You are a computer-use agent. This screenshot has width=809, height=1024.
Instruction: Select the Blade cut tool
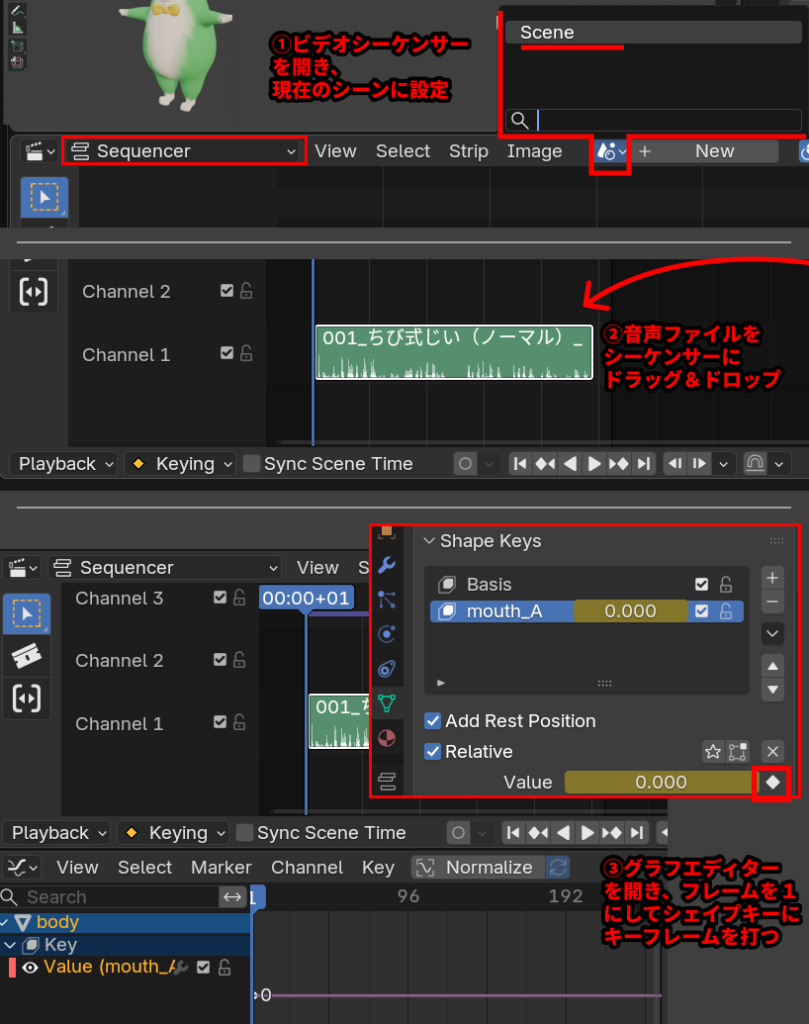point(24,656)
